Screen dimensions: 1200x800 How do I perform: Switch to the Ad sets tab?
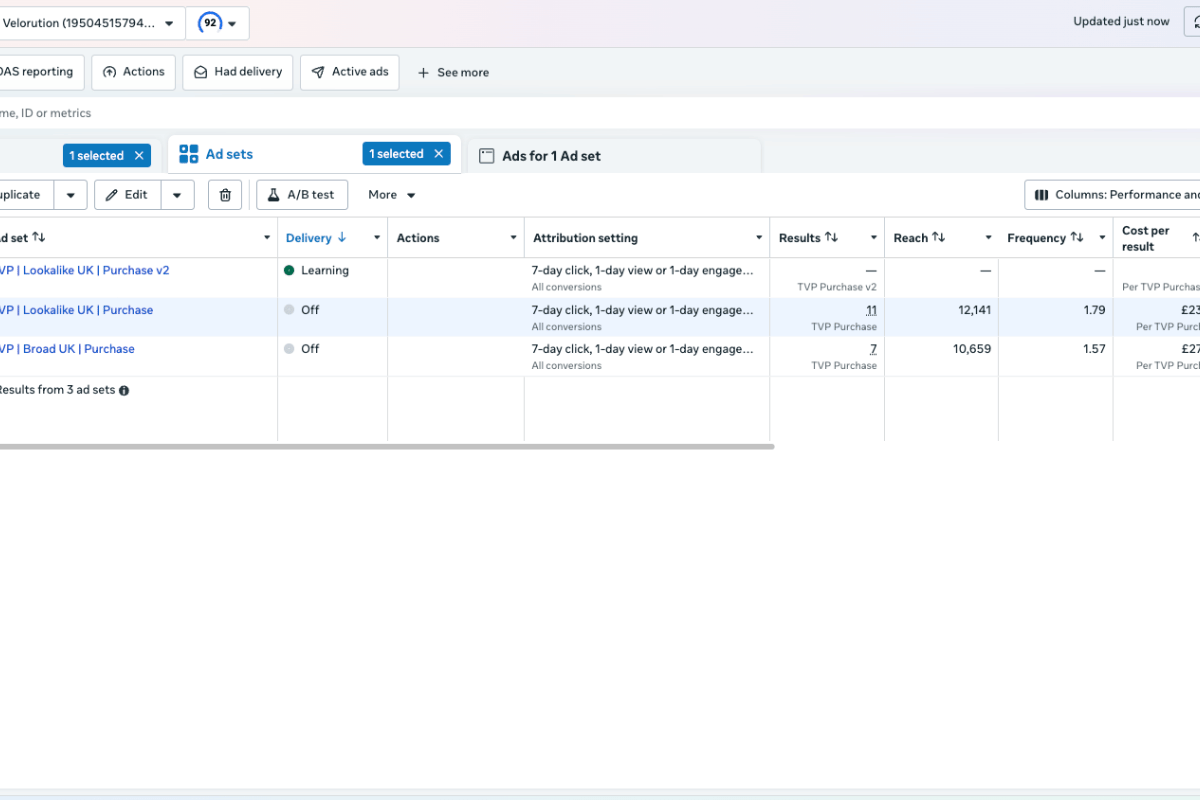pyautogui.click(x=229, y=154)
